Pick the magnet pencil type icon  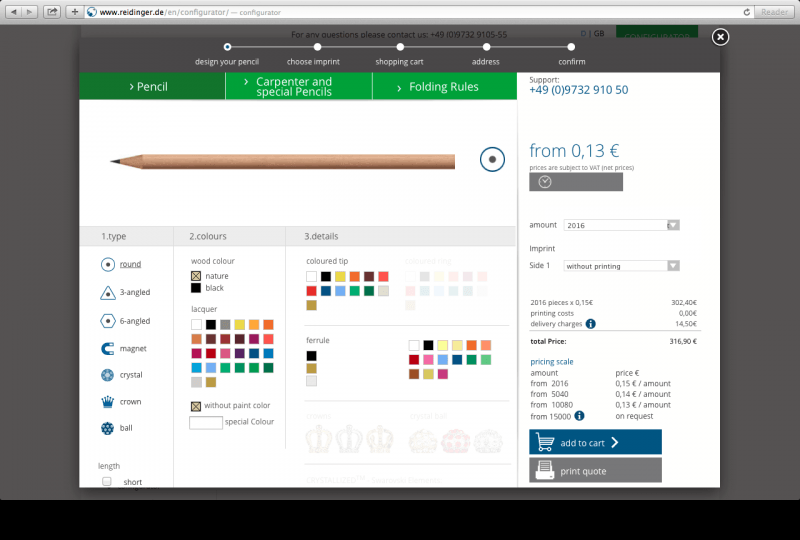[108, 349]
